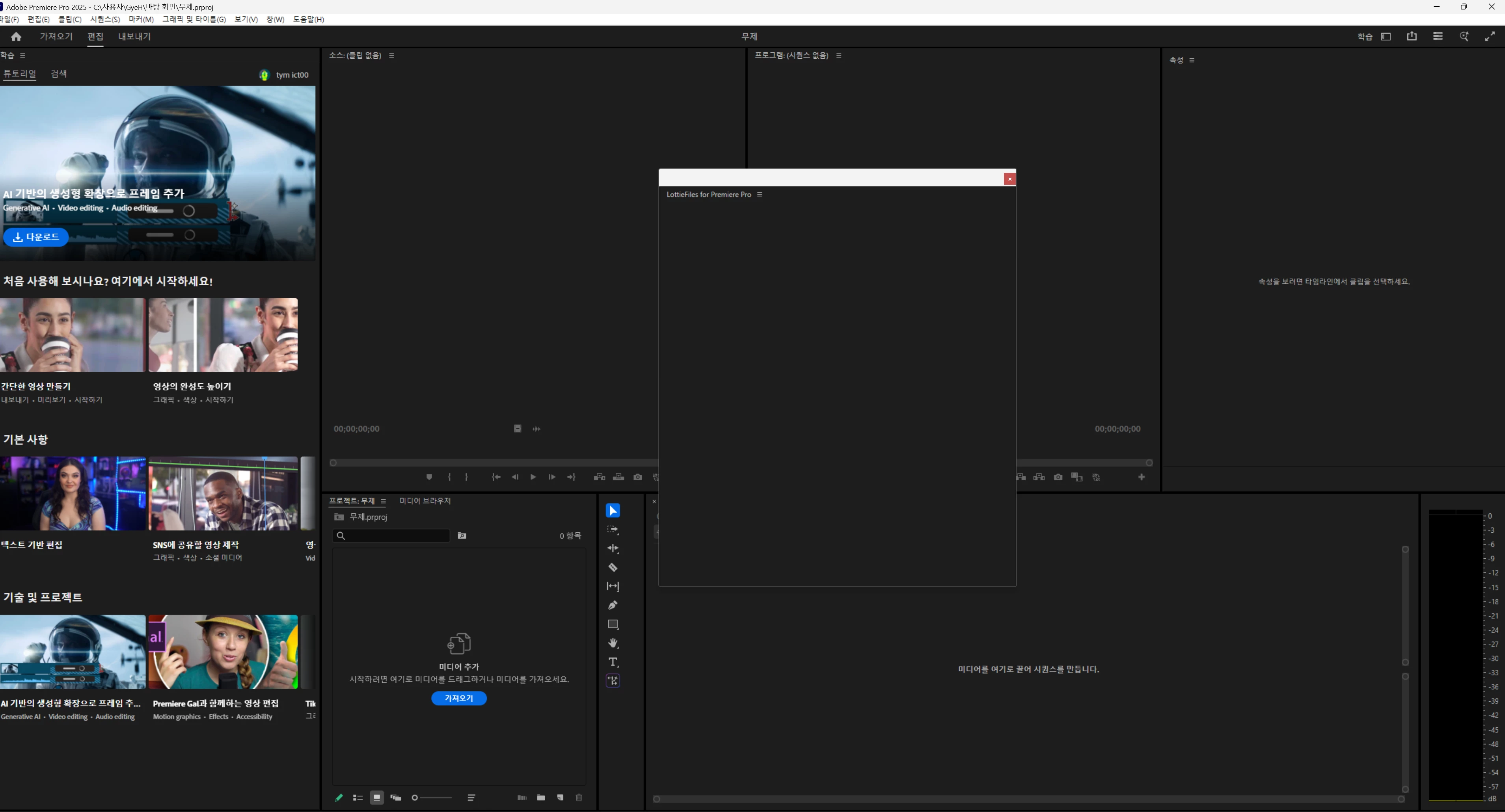The height and width of the screenshot is (812, 1505).
Task: Select the Ripple Edit tool
Action: click(613, 548)
